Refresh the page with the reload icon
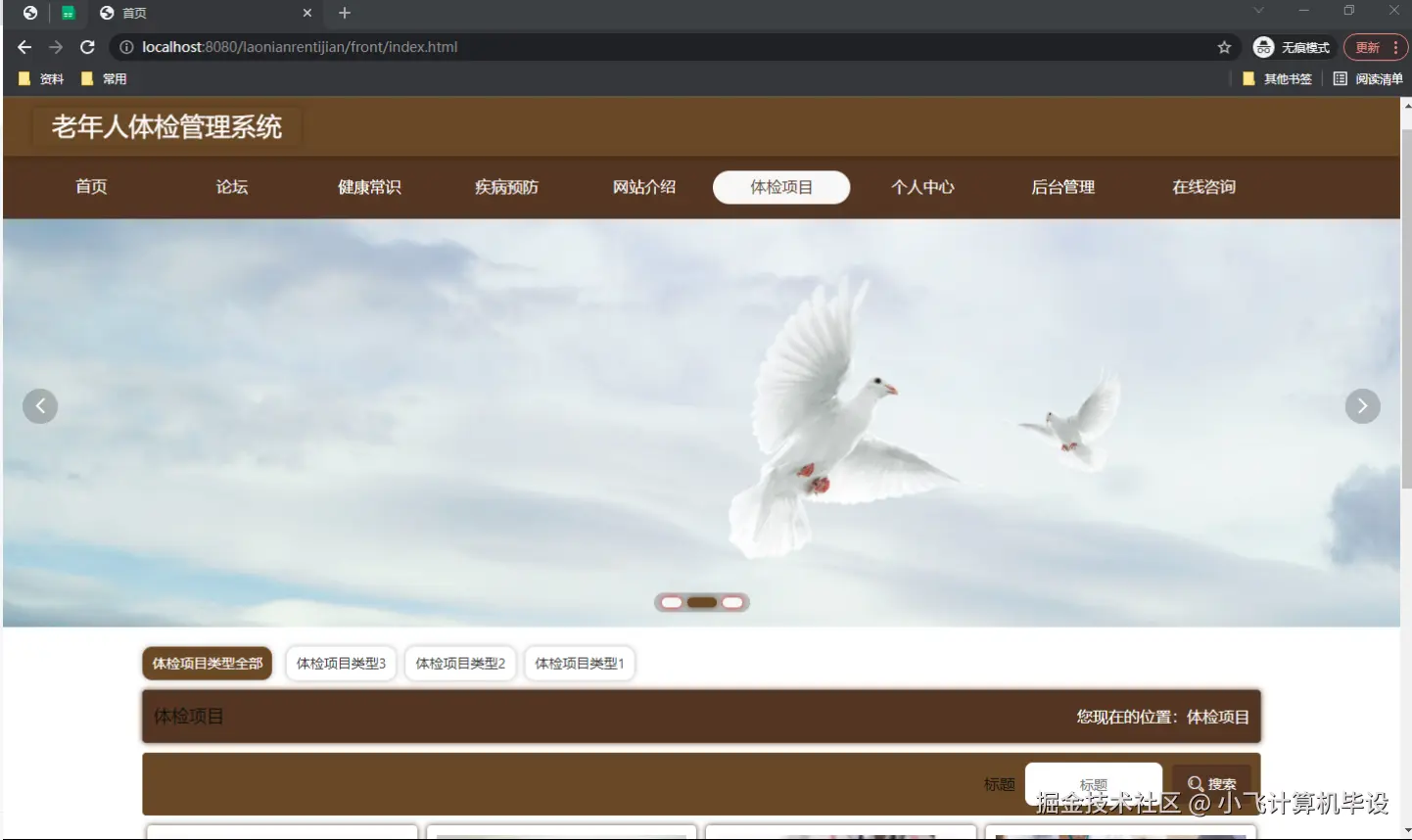This screenshot has width=1412, height=840. coord(87,46)
